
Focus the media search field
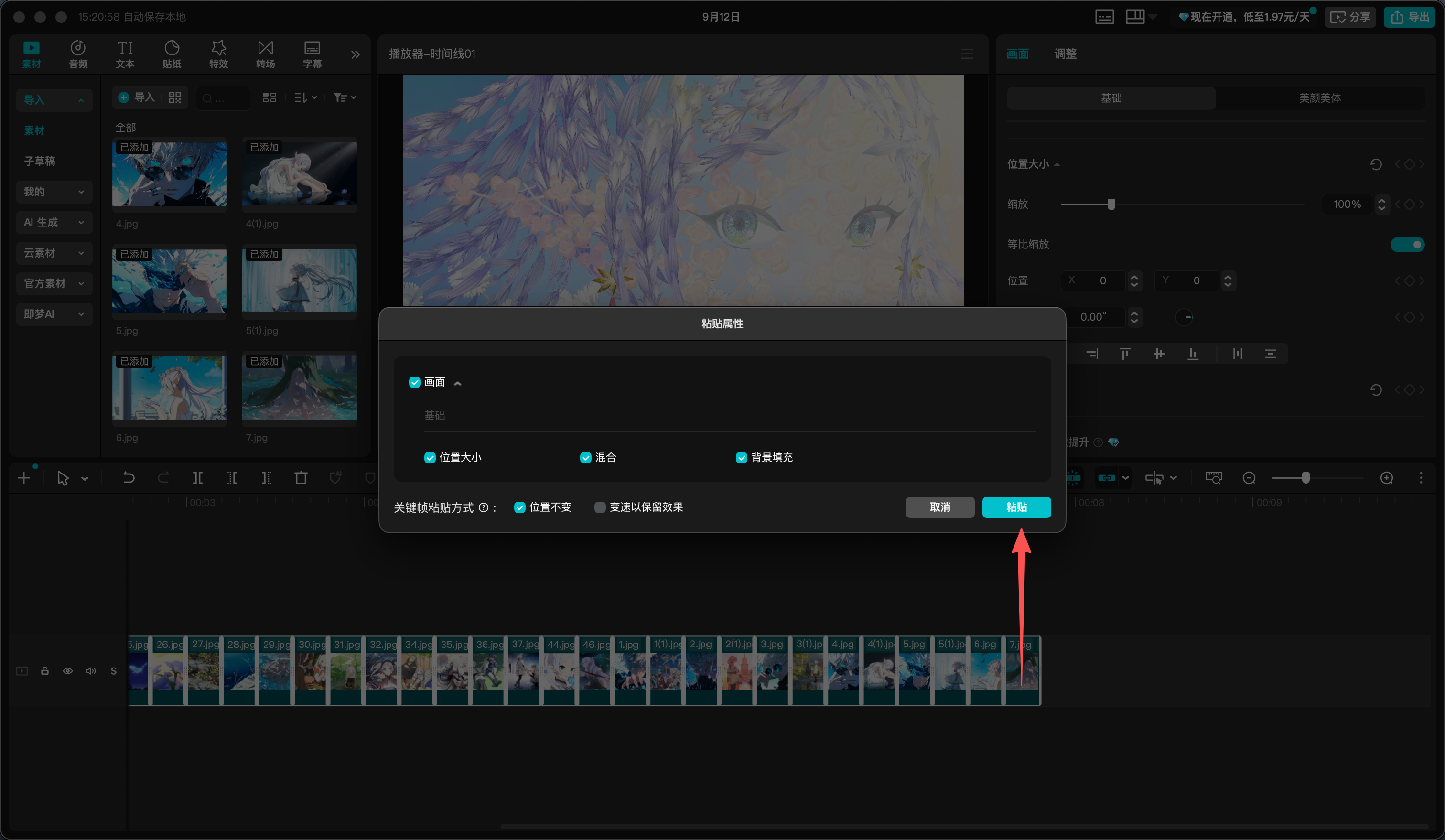tap(223, 98)
